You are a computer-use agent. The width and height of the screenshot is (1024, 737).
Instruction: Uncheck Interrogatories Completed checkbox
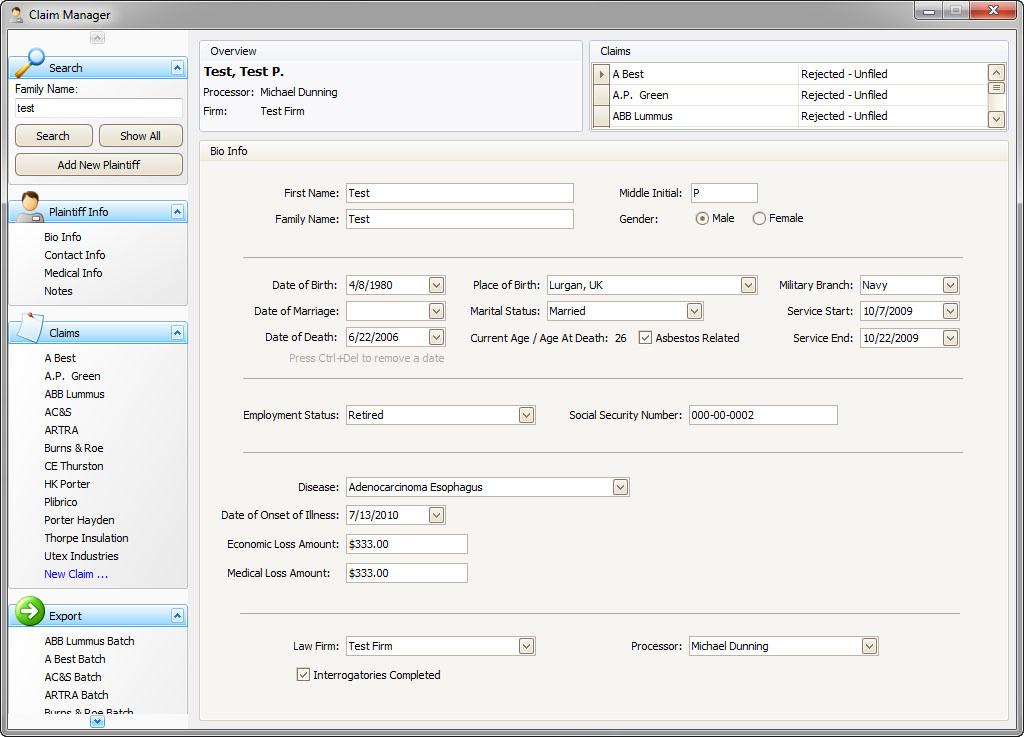pos(303,675)
